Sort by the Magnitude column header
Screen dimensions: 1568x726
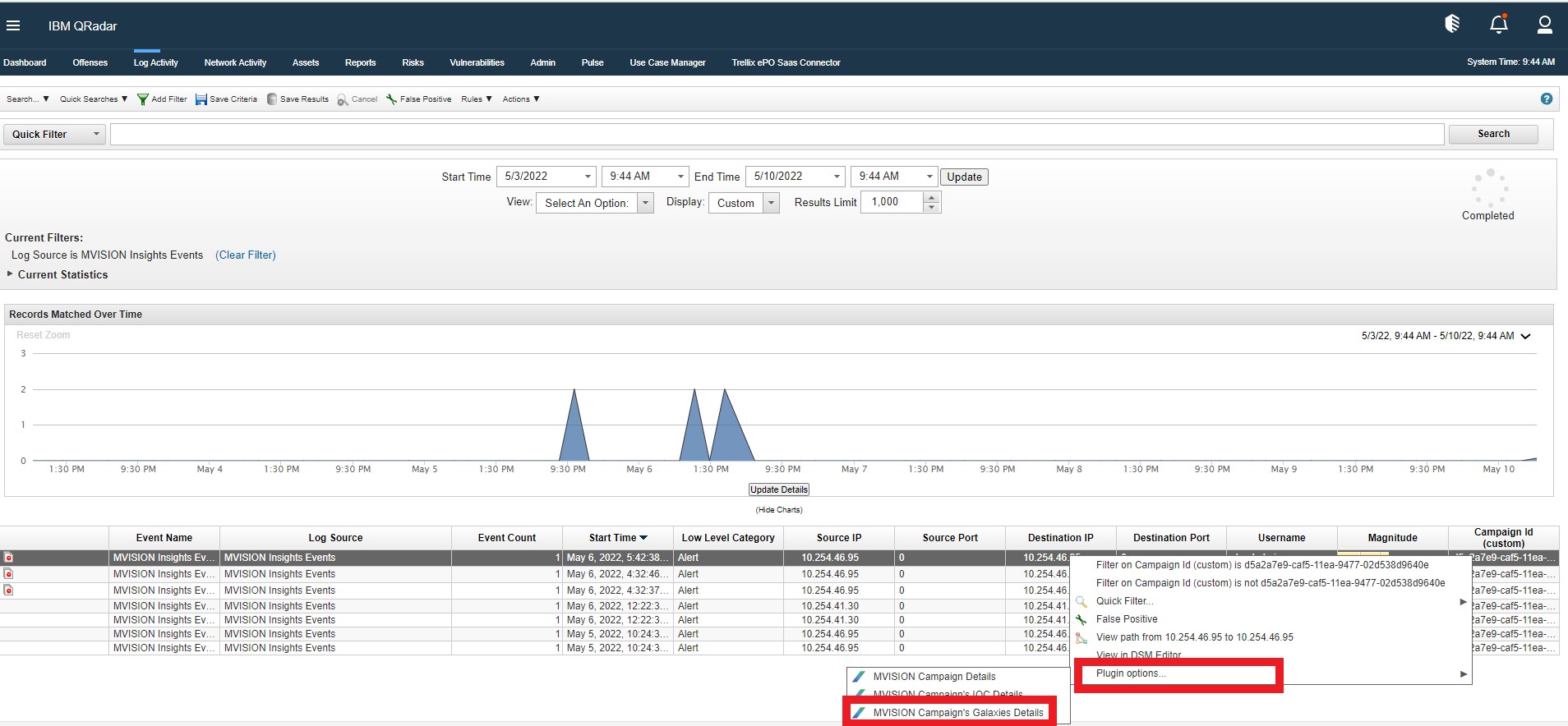pos(1392,538)
